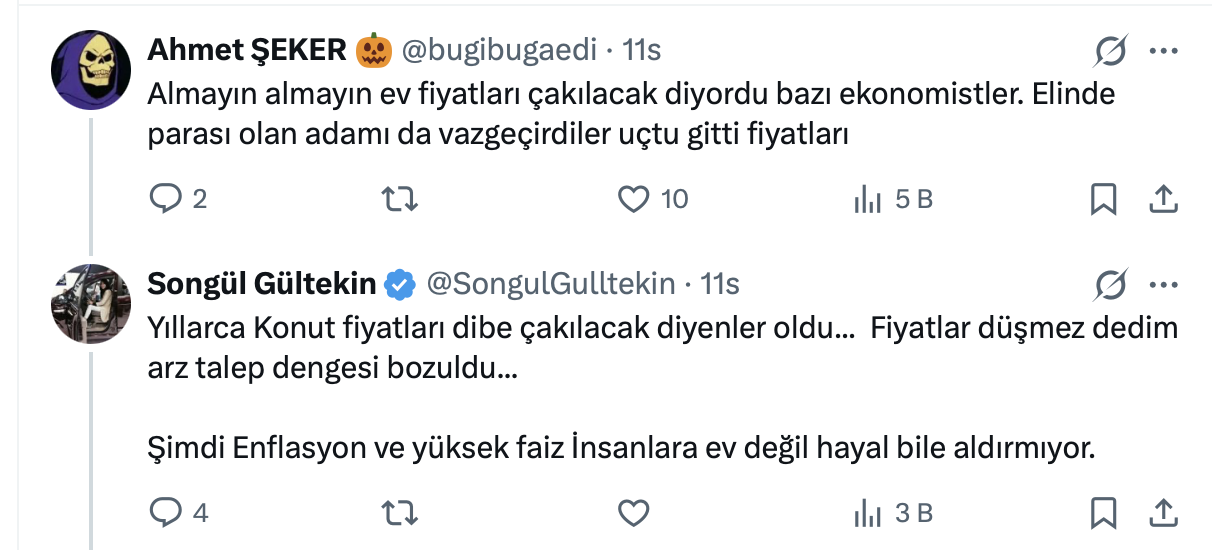Open more options for Songül Gültekin's tweet
1212x550 pixels.
(x=1163, y=285)
